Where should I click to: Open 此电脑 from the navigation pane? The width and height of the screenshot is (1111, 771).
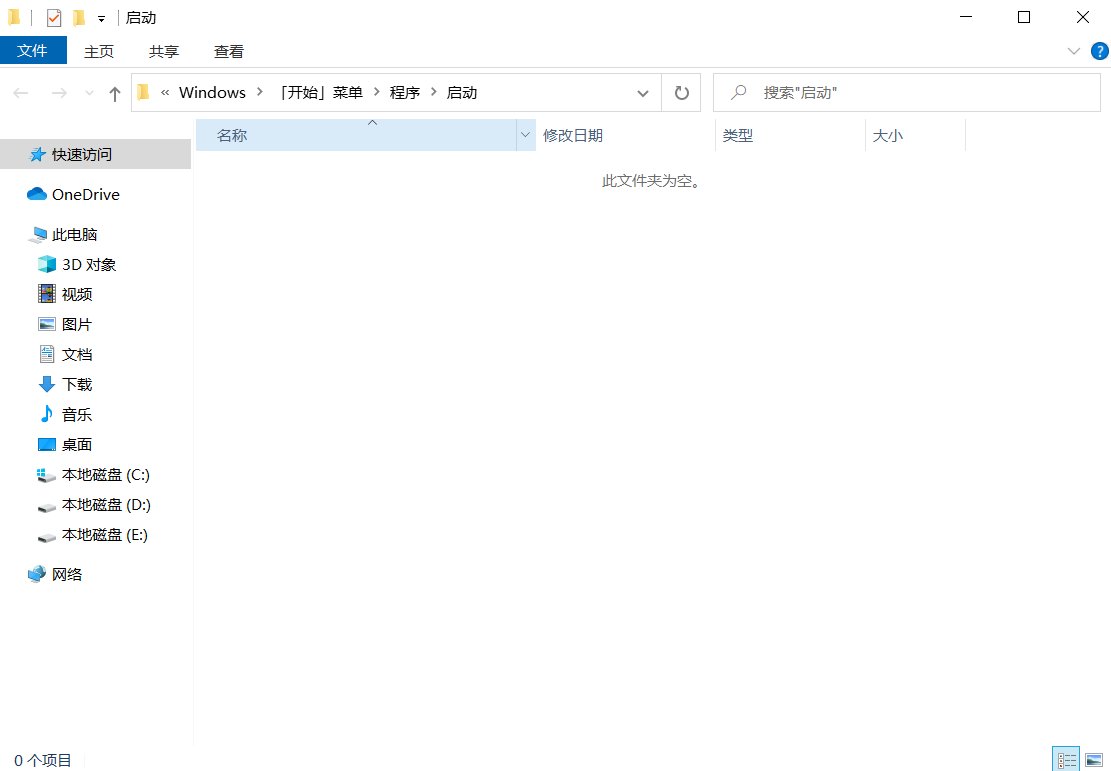(75, 234)
